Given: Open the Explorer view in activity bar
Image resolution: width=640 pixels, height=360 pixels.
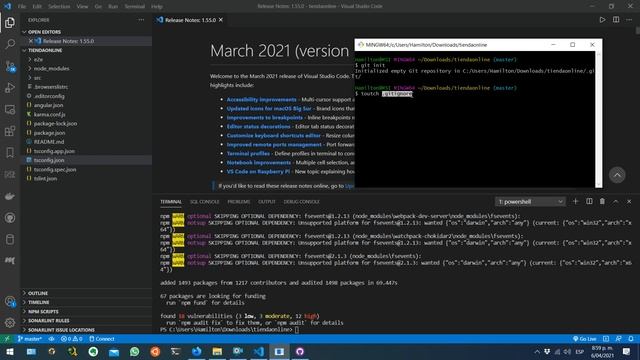Looking at the screenshot, I should pyautogui.click(x=10, y=22).
